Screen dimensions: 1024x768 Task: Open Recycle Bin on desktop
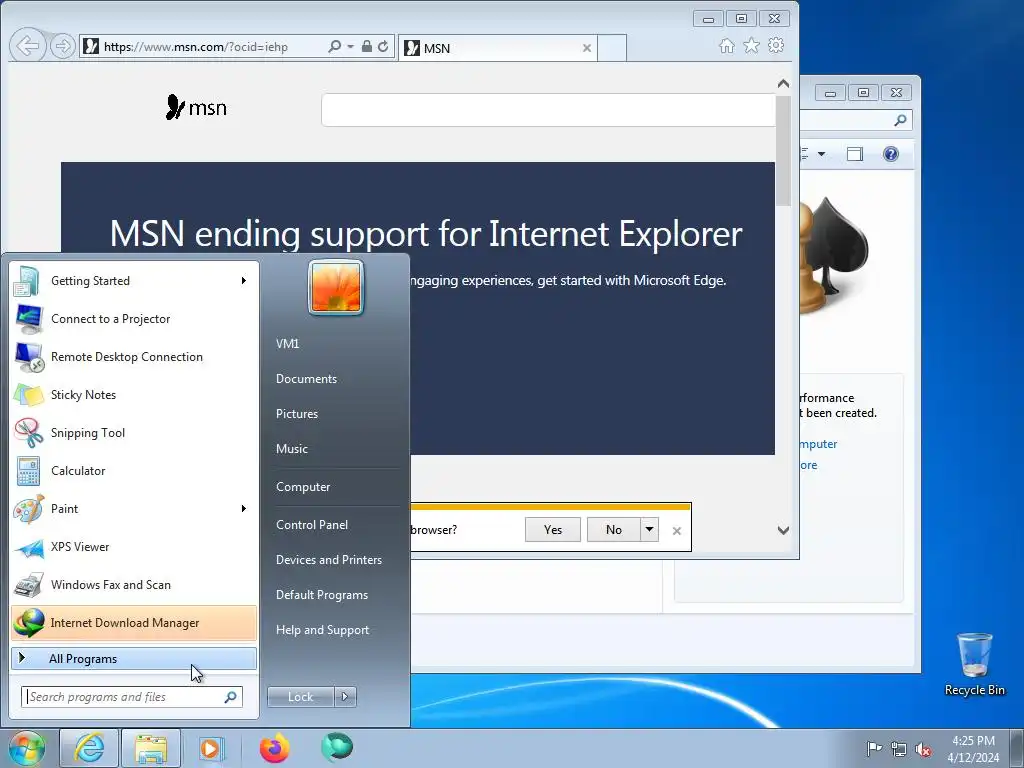pyautogui.click(x=974, y=664)
